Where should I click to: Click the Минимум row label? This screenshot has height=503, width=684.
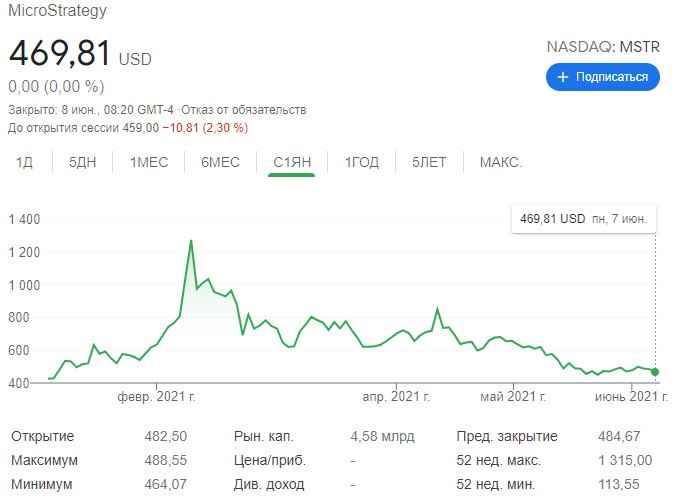[41, 484]
